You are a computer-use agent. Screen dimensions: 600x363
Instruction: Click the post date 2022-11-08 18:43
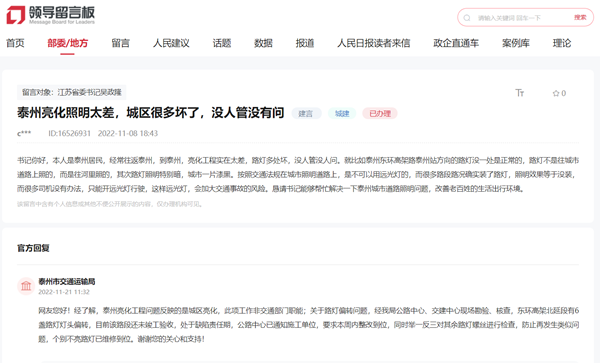click(128, 133)
